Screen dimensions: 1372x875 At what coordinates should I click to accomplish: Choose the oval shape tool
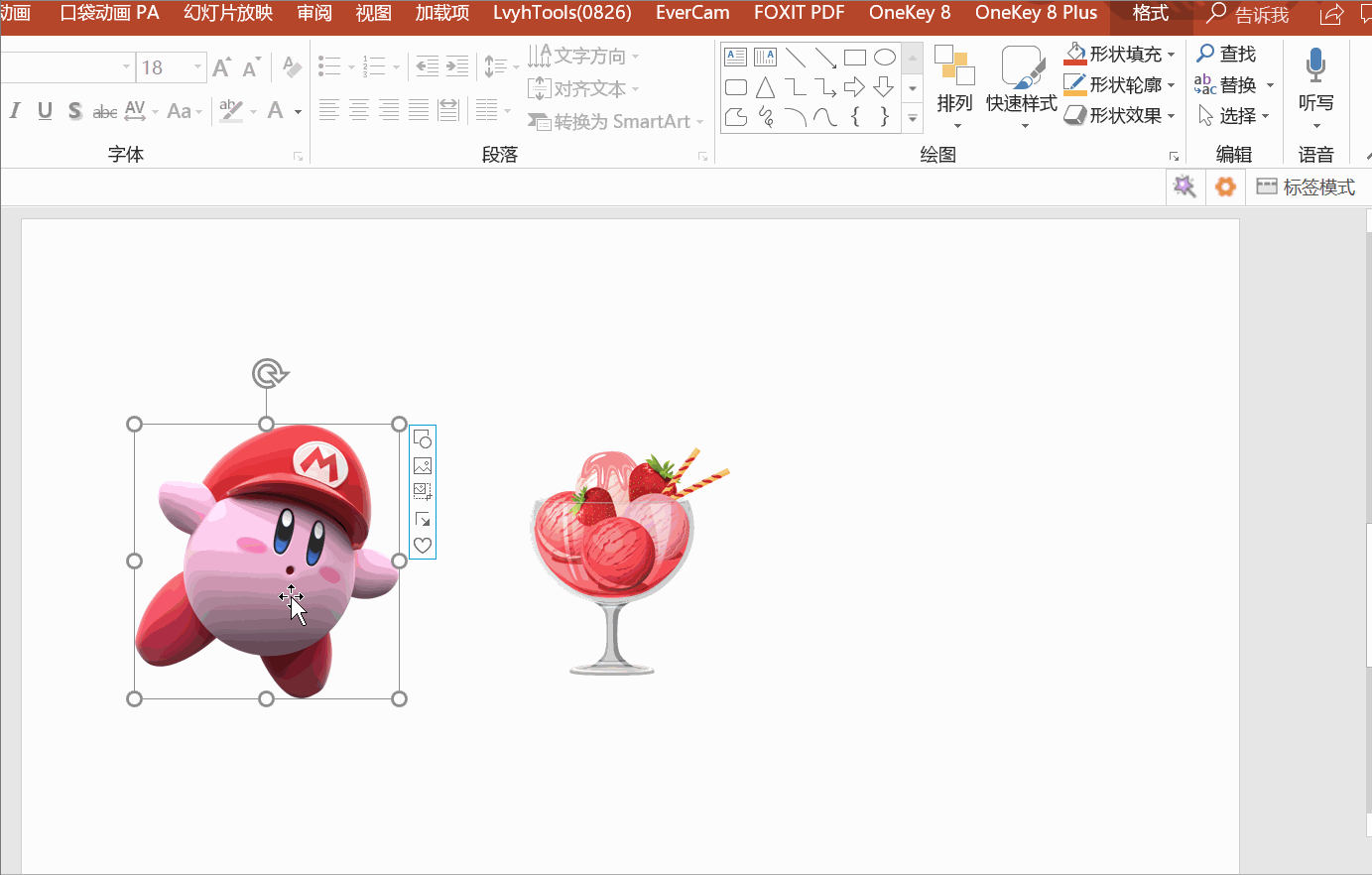[884, 58]
